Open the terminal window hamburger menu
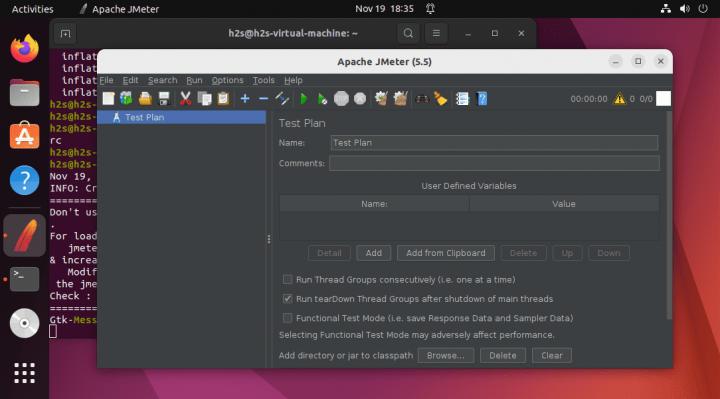The height and width of the screenshot is (399, 720). [x=436, y=34]
